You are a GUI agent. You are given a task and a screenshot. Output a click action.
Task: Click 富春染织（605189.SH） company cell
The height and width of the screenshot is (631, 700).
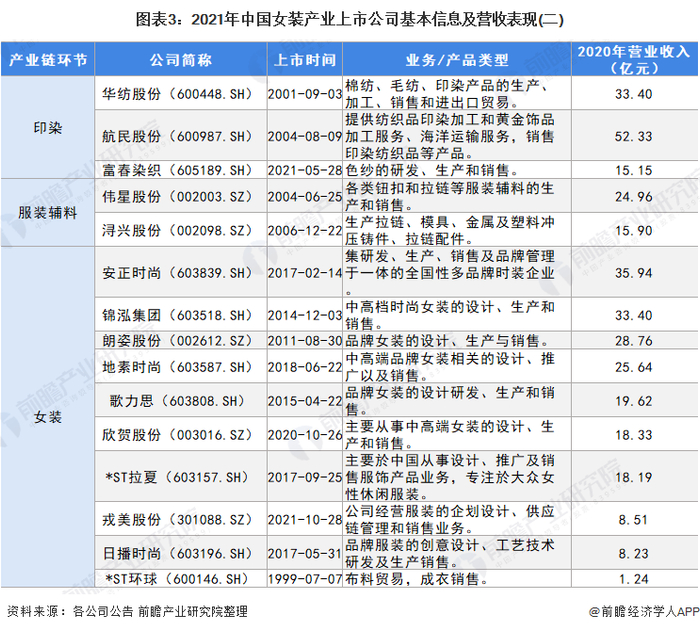180,170
